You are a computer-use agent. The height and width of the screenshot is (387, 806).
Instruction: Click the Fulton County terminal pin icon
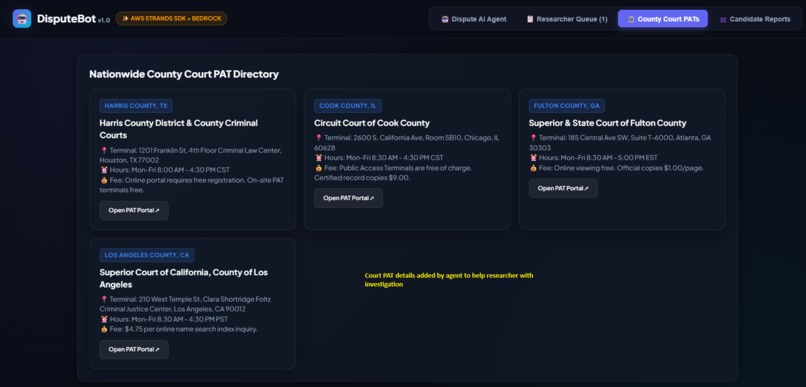533,138
